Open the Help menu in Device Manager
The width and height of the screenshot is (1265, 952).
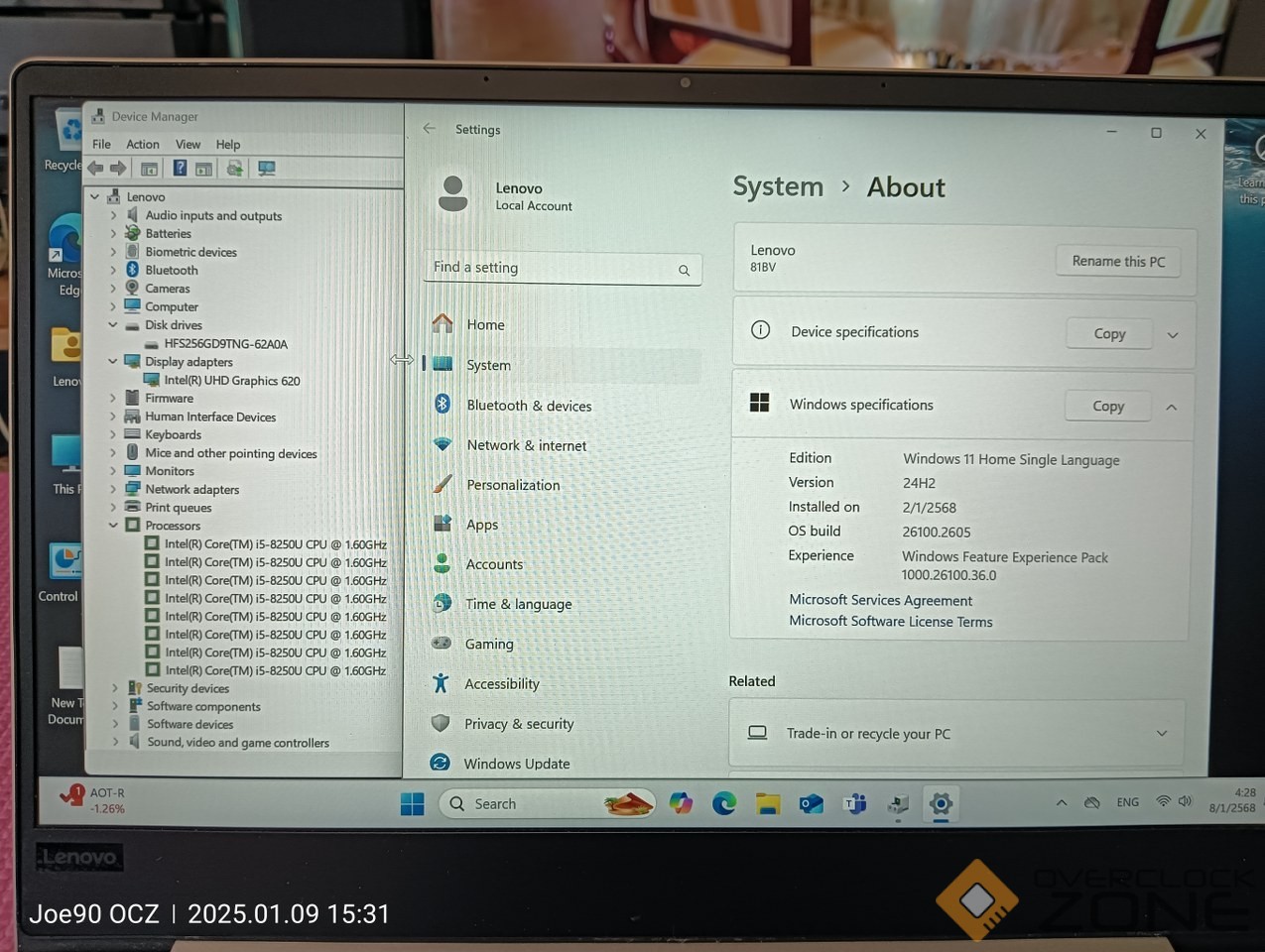click(x=228, y=144)
